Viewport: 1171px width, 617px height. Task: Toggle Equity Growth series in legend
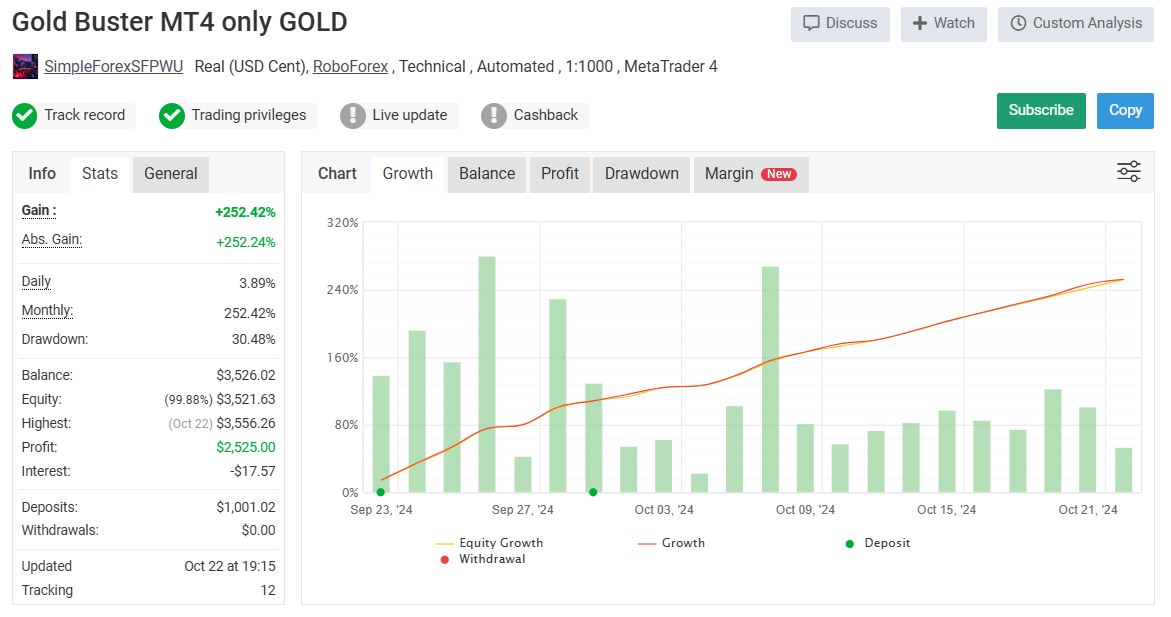coord(490,543)
